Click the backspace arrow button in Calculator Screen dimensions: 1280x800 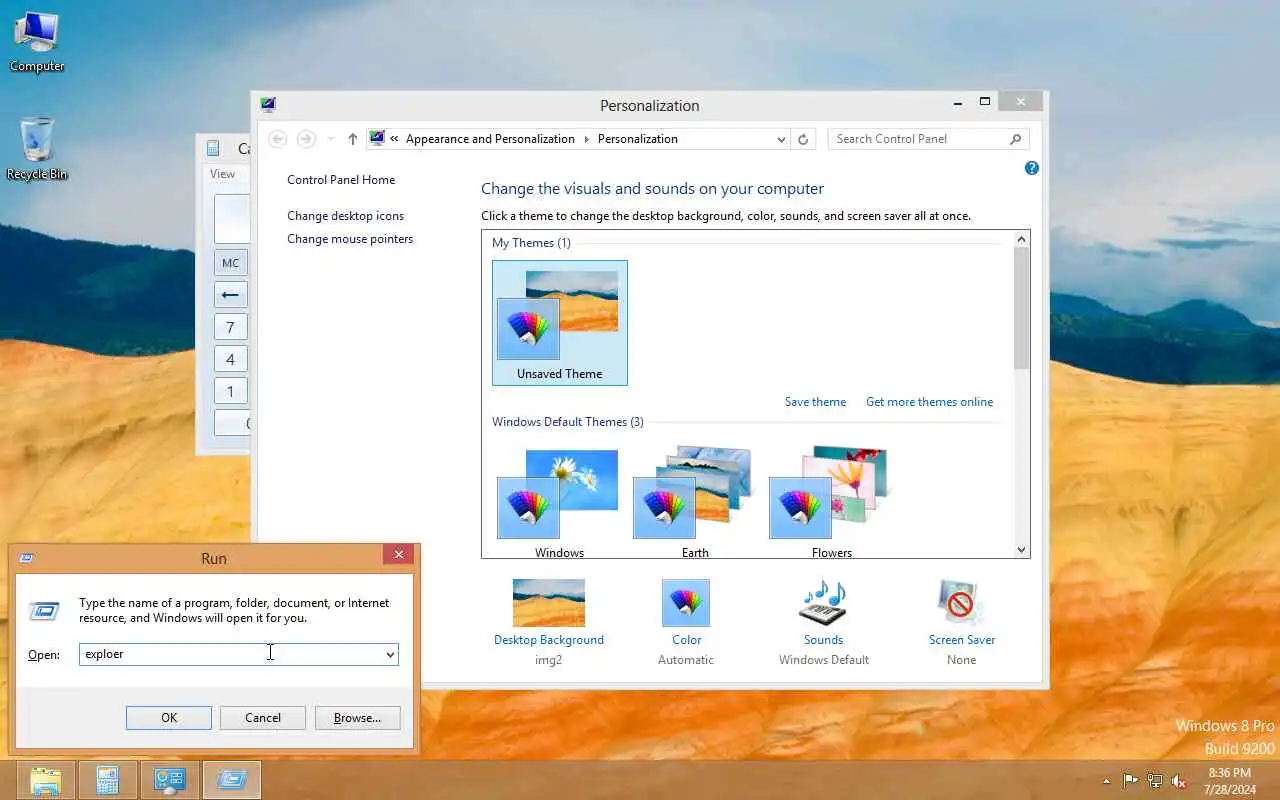point(231,295)
